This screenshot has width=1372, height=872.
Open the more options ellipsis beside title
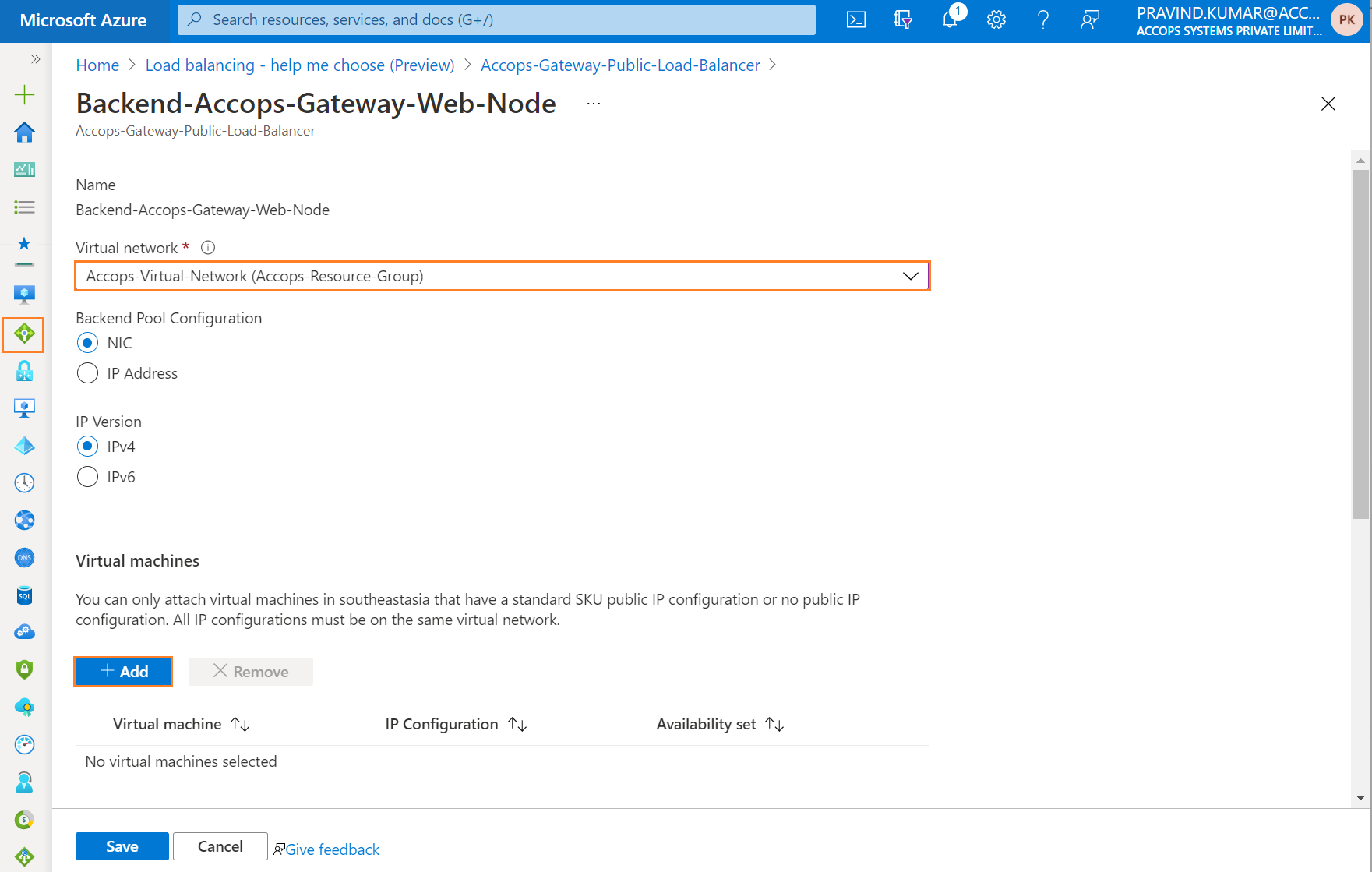594,104
